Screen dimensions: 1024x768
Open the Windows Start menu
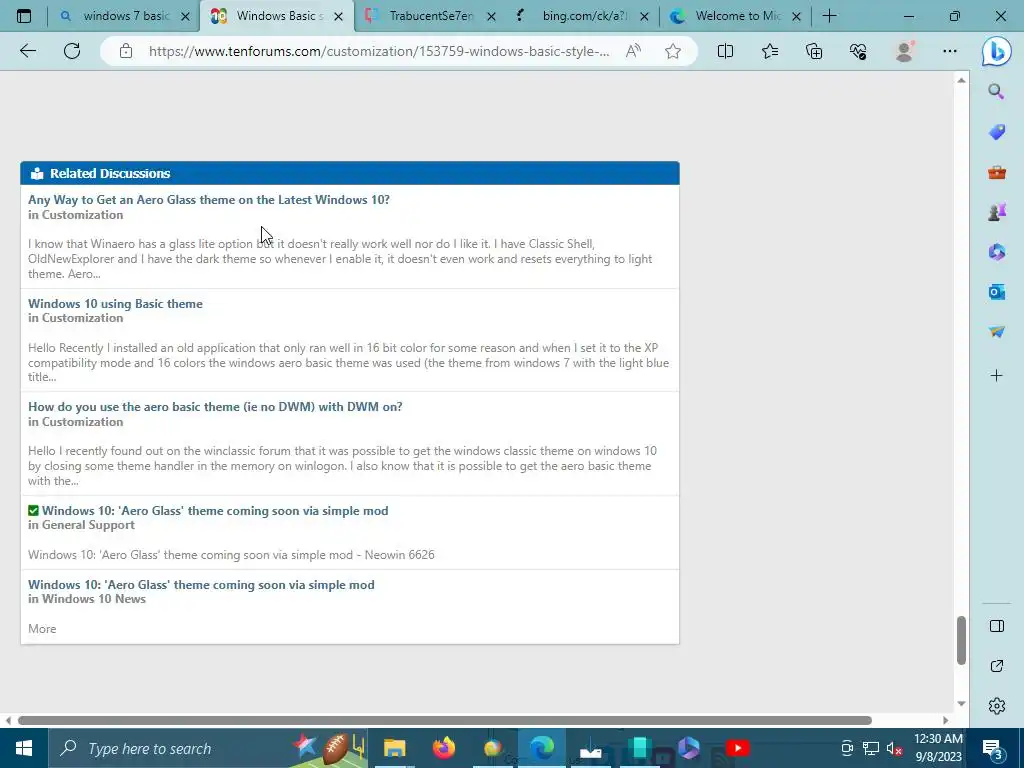pyautogui.click(x=24, y=748)
